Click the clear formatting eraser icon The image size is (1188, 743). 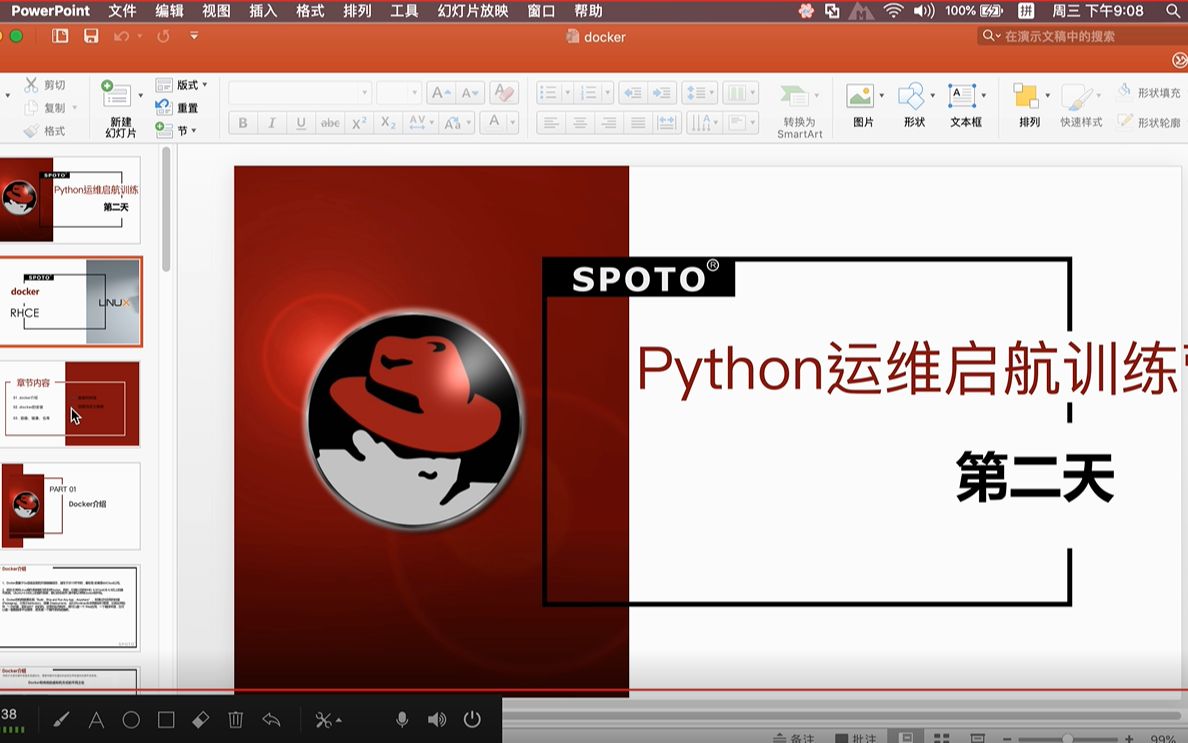(x=504, y=92)
